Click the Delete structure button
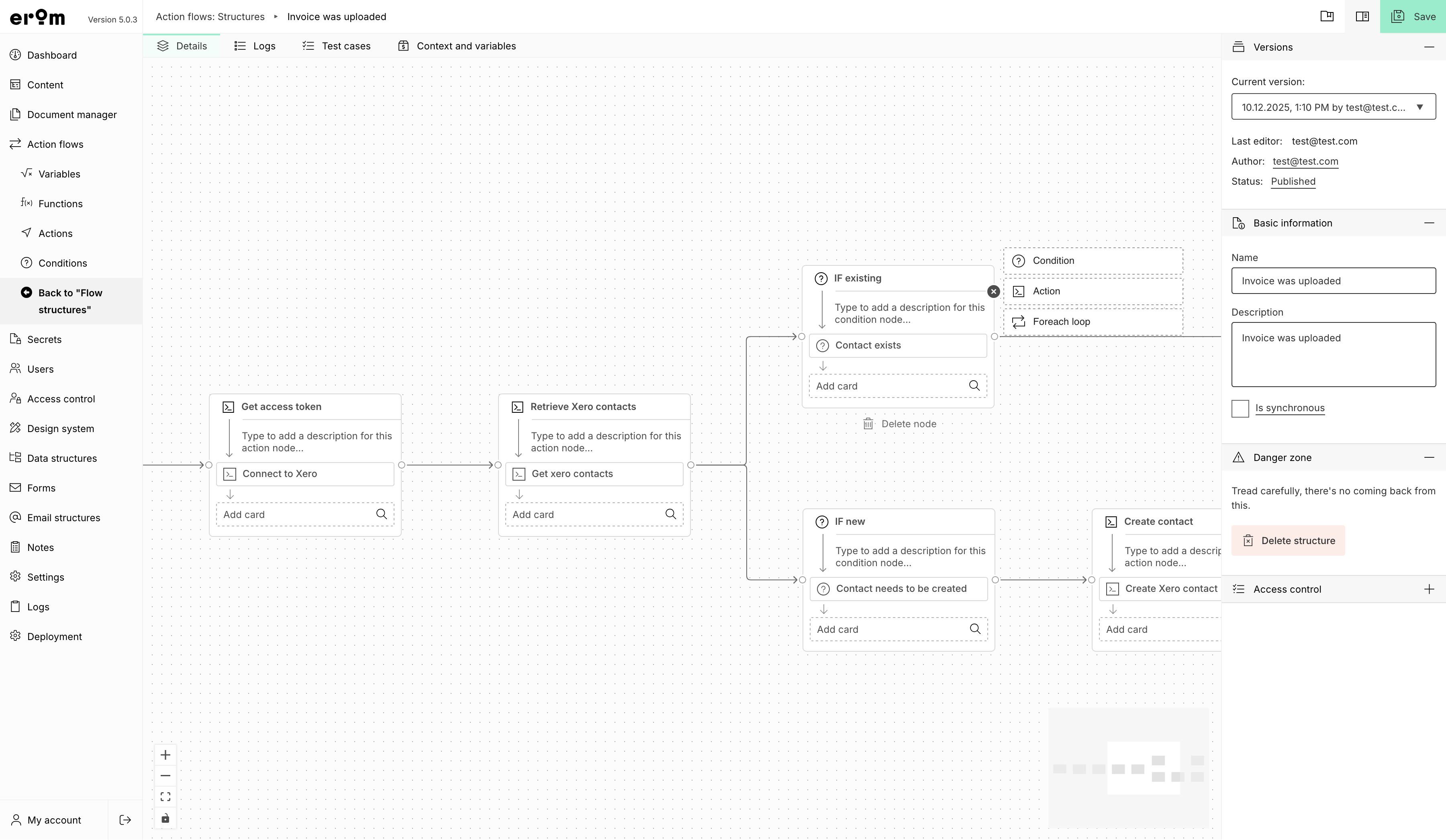The image size is (1446, 840). tap(1288, 540)
